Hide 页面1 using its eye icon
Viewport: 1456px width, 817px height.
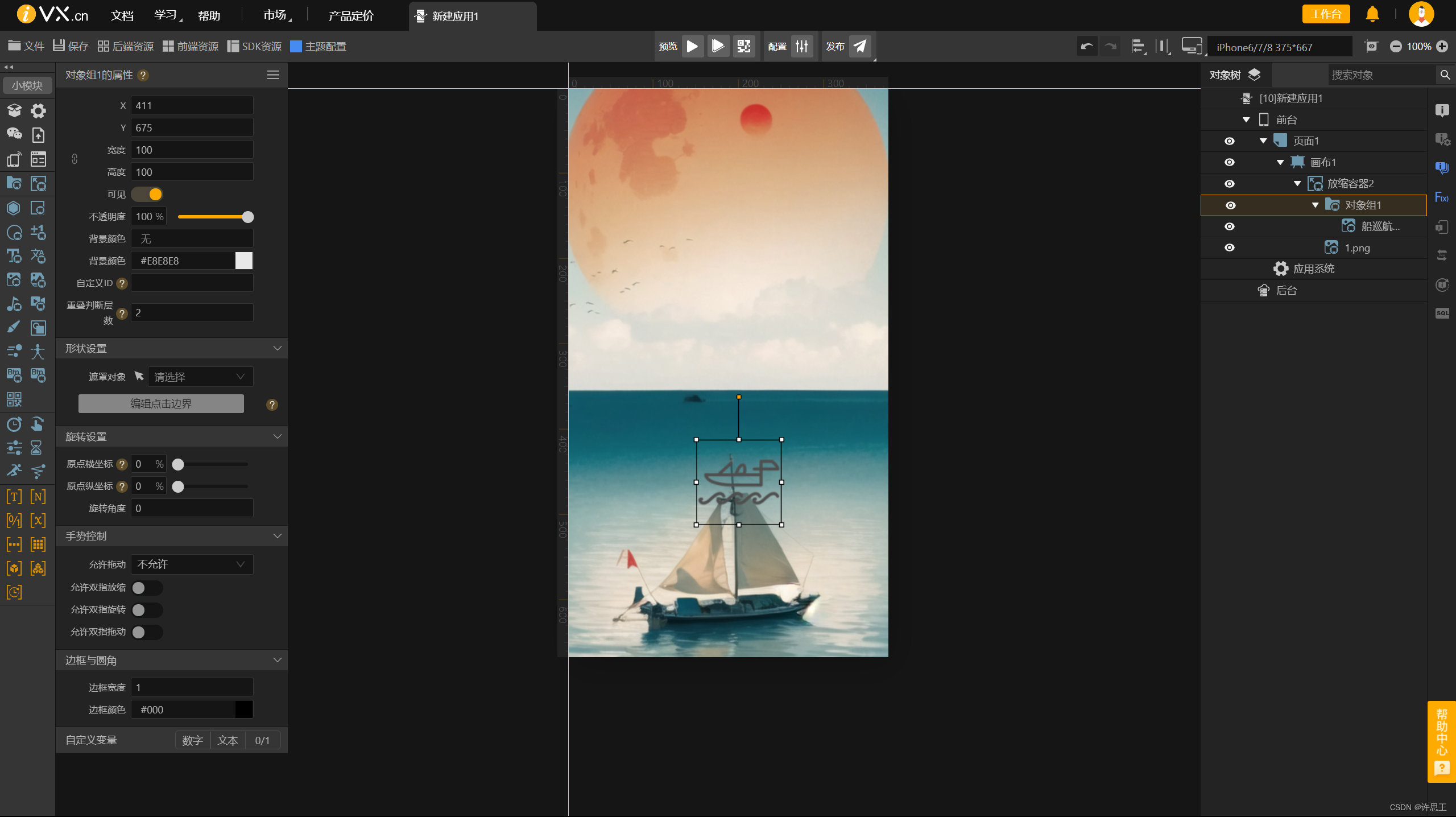[x=1230, y=141]
